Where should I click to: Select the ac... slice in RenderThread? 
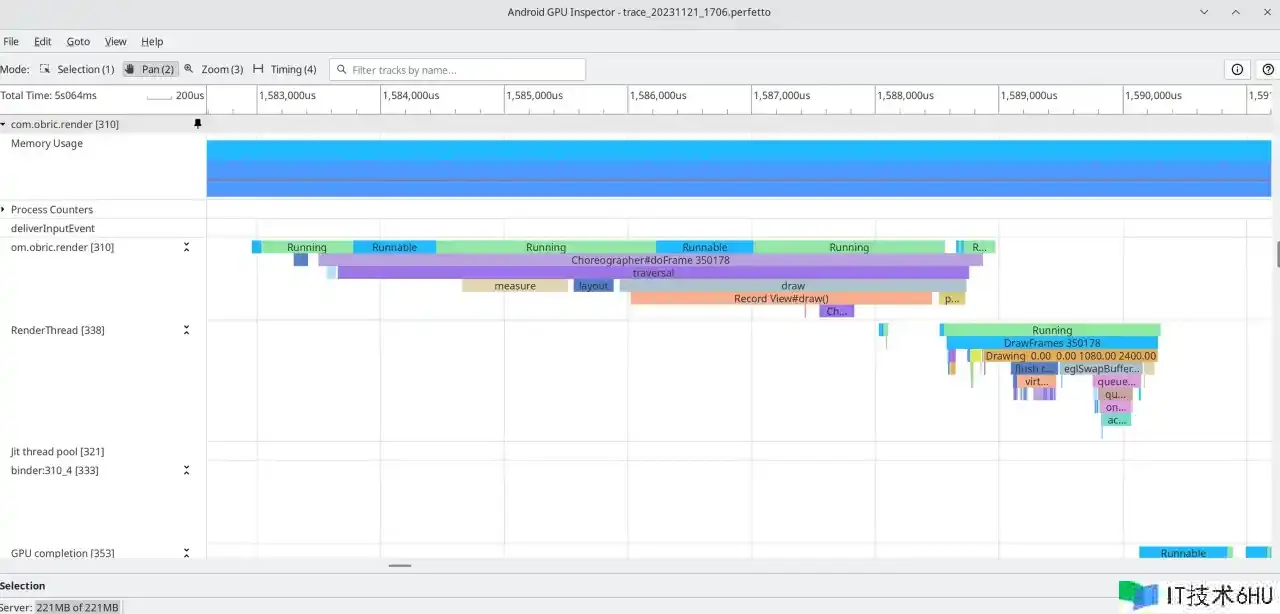pos(1117,420)
